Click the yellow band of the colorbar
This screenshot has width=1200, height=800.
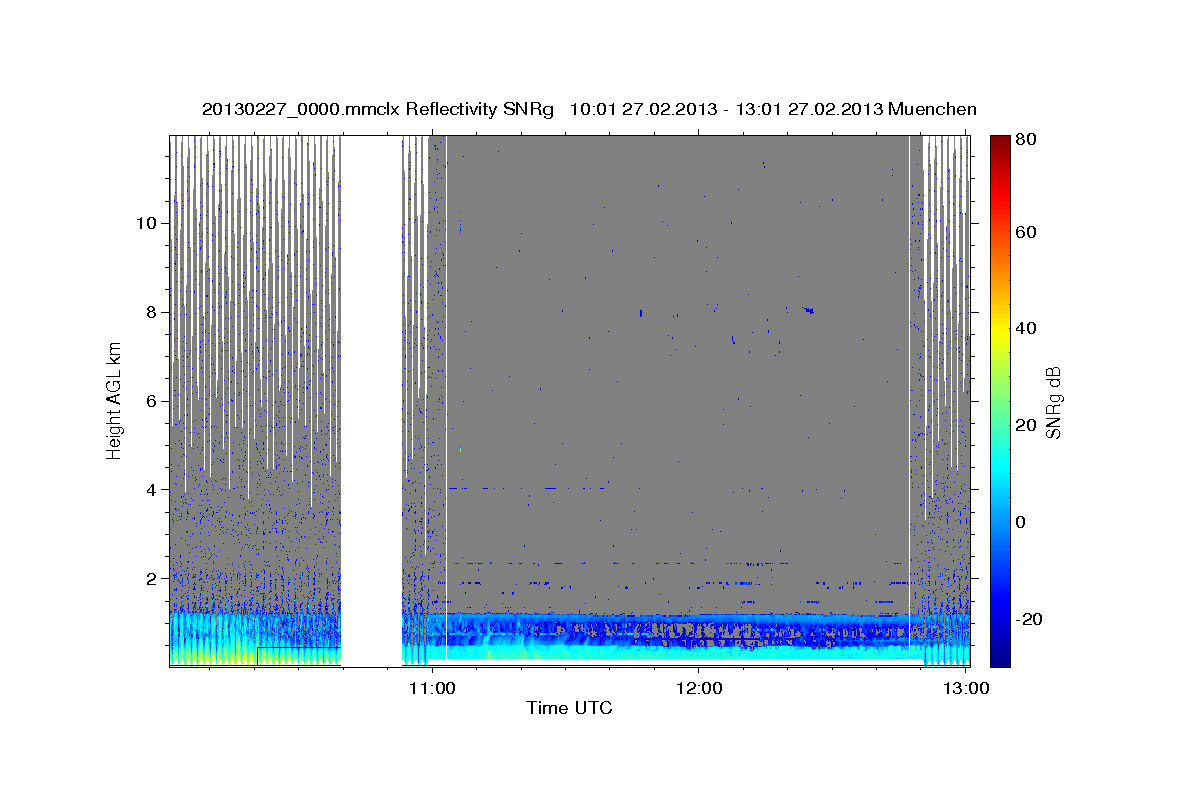(x=1000, y=330)
